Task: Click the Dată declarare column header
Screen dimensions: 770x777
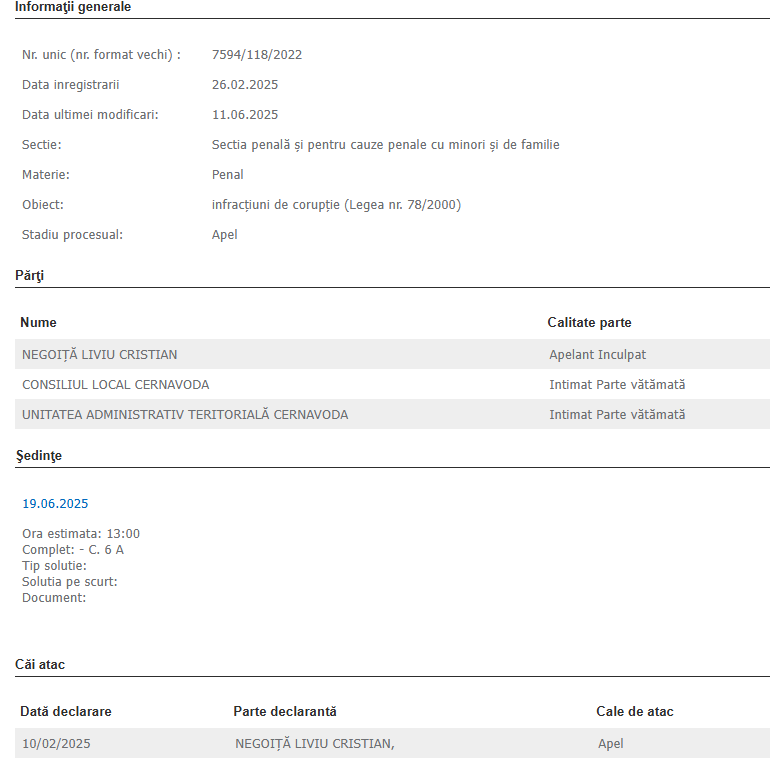Action: [x=66, y=712]
